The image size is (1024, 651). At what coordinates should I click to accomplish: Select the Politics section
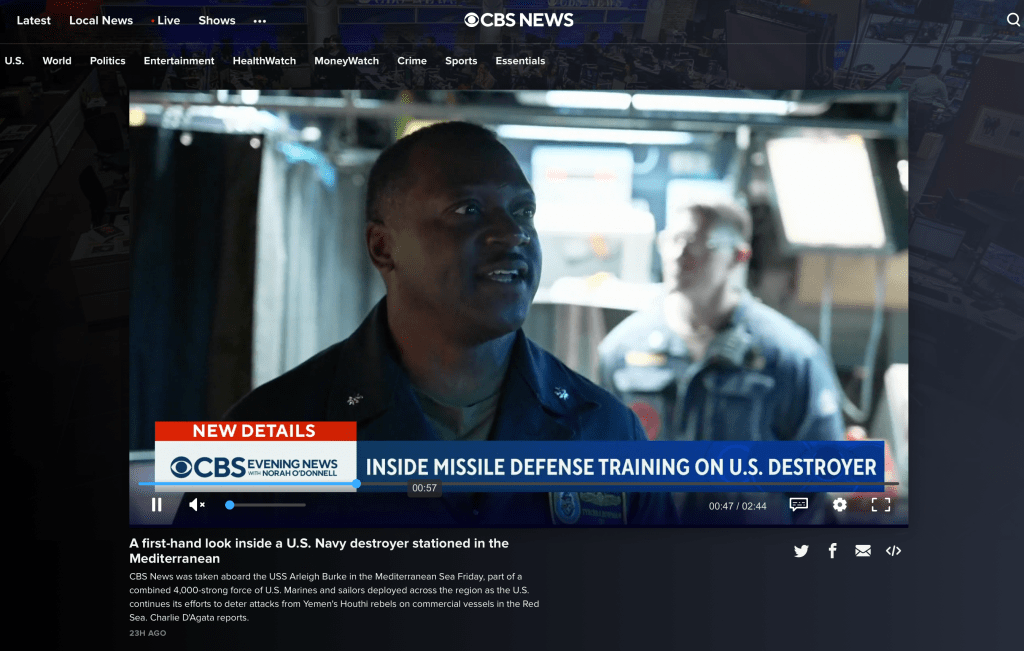pos(108,61)
